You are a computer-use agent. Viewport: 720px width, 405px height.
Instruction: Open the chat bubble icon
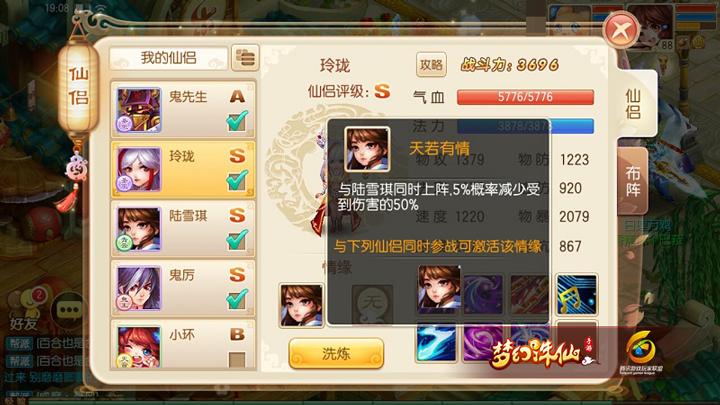(69, 310)
